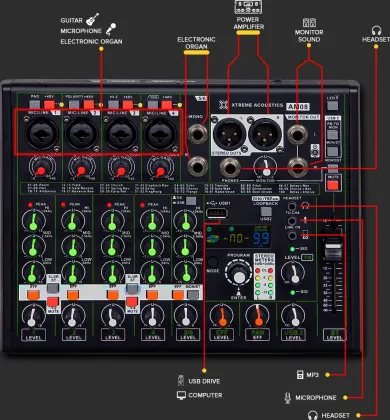Image resolution: width=390 pixels, height=420 pixels.
Task: Turn the orange EFF LEVEL knob
Action: pos(222,317)
